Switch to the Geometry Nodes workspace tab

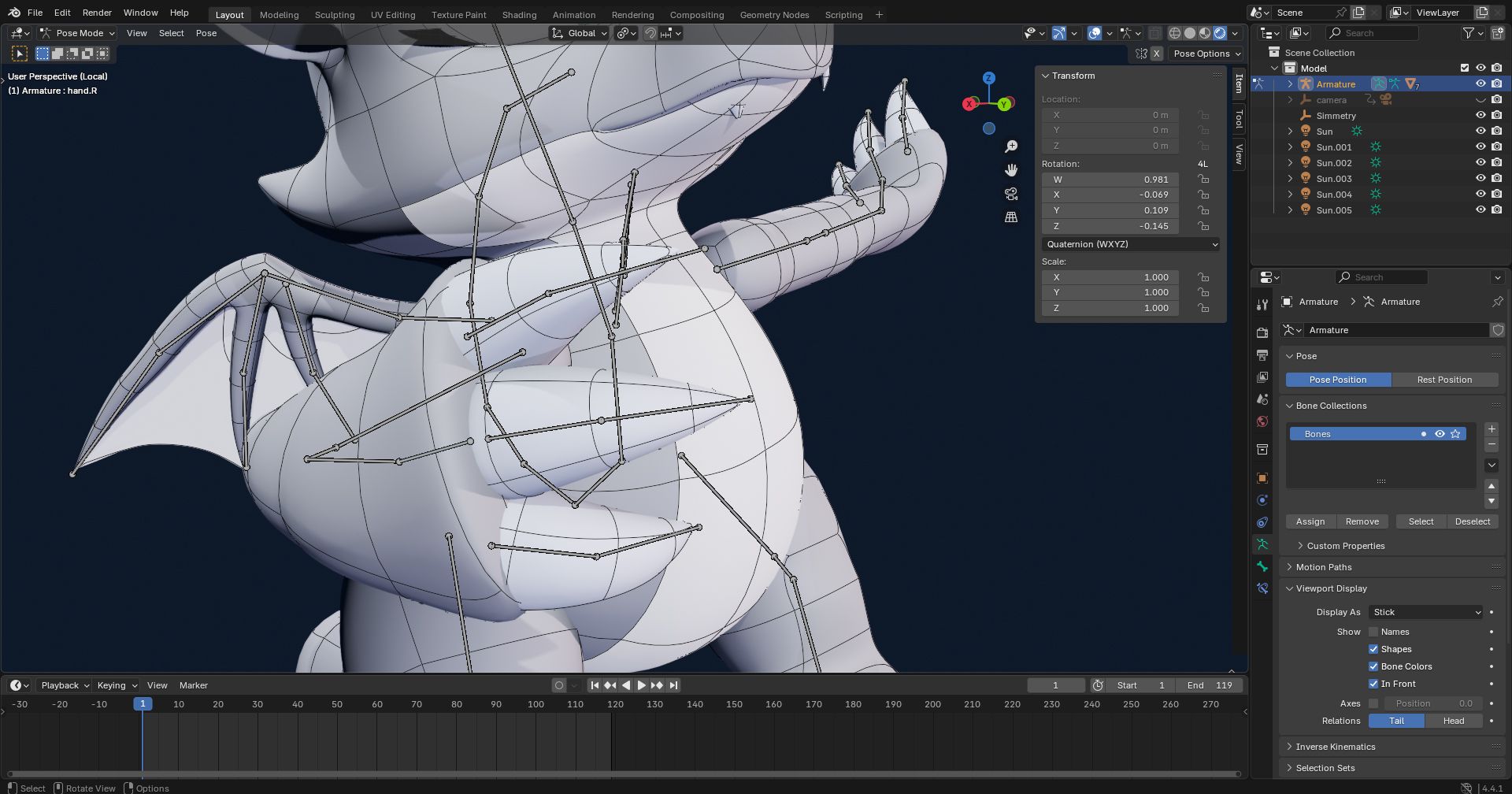774,15
